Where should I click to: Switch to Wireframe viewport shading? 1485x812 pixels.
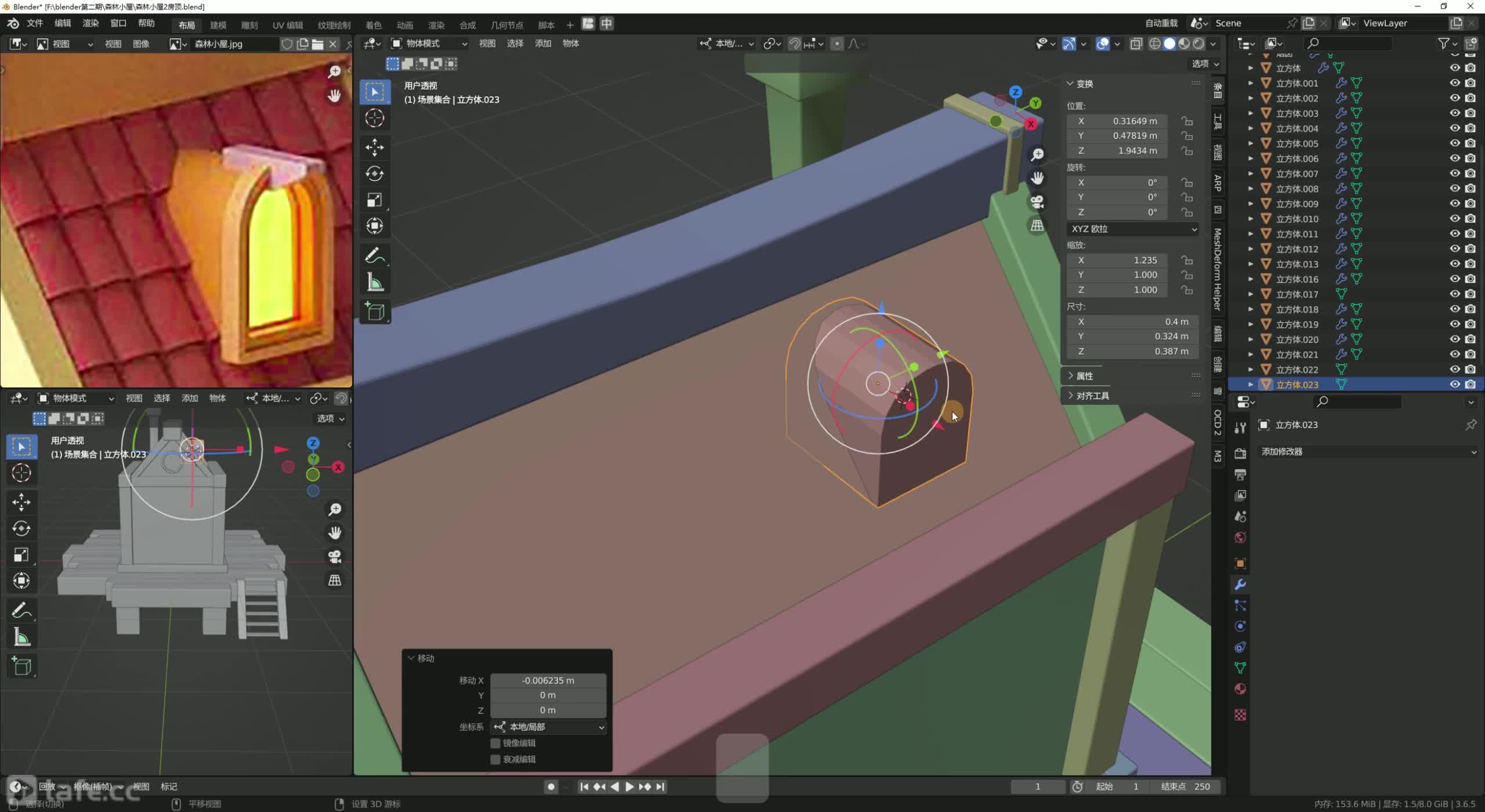[x=1155, y=43]
